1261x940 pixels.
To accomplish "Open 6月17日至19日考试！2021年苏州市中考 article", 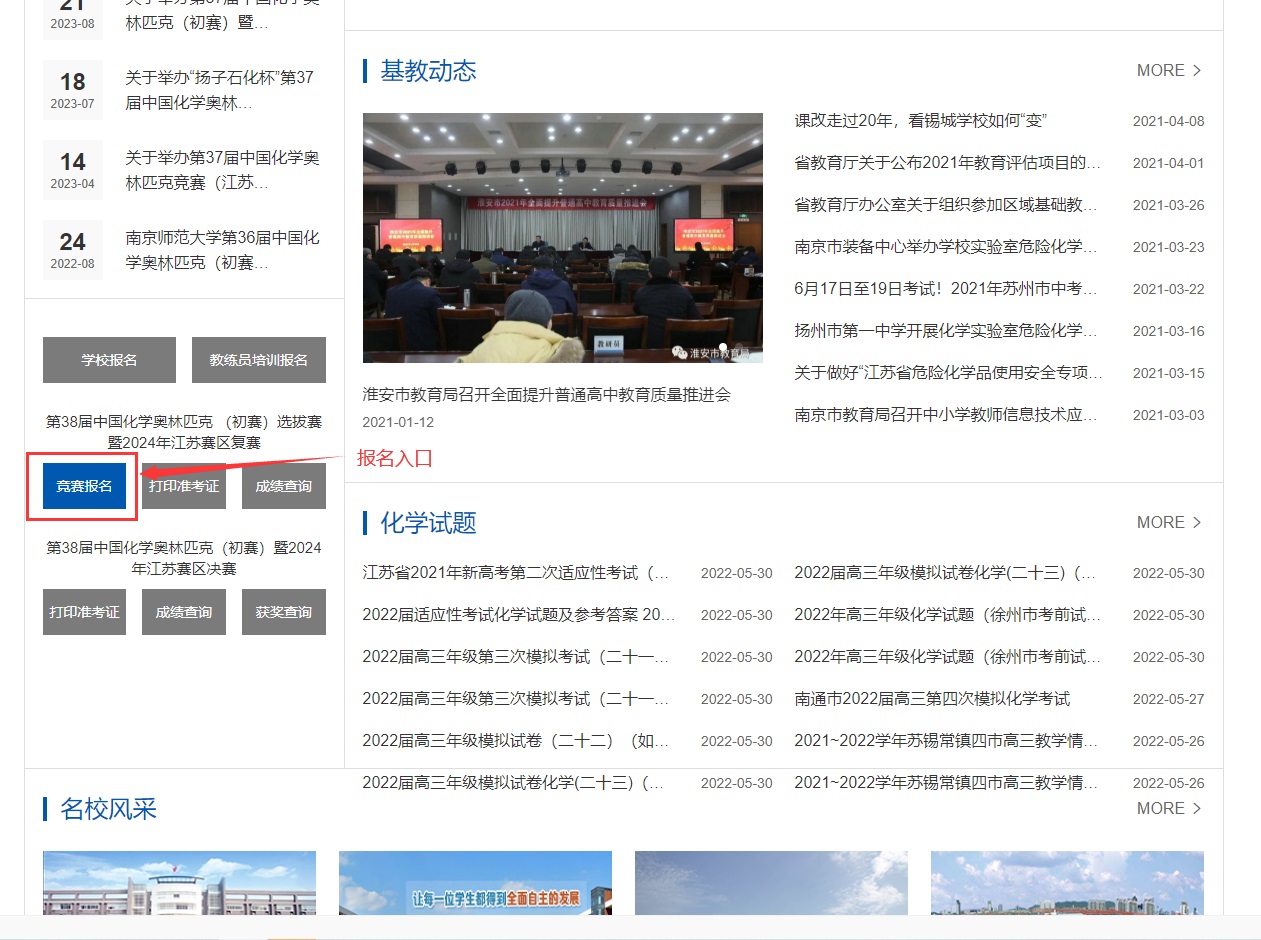I will click(x=948, y=289).
